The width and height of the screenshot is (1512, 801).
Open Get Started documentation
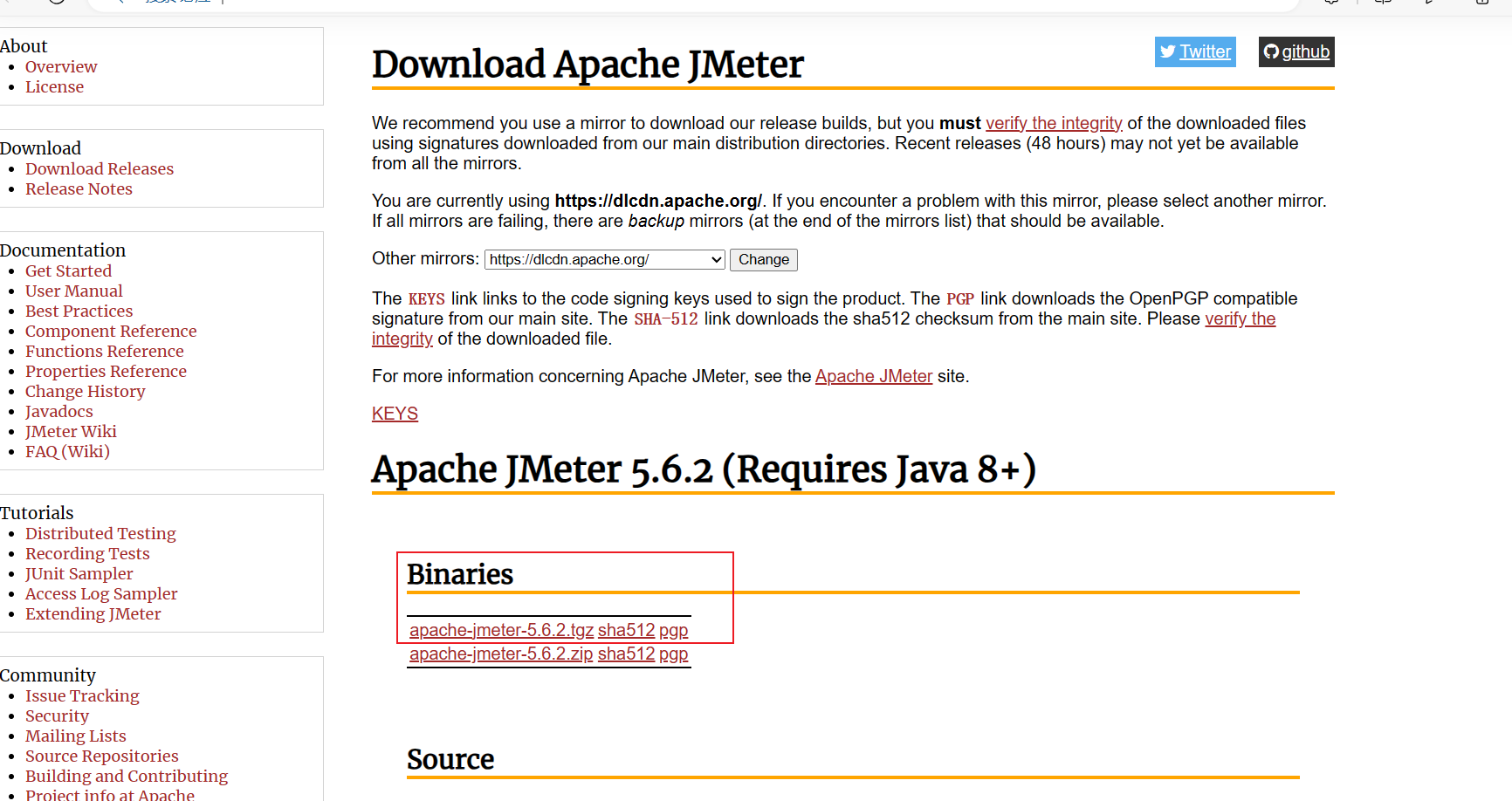click(x=68, y=271)
